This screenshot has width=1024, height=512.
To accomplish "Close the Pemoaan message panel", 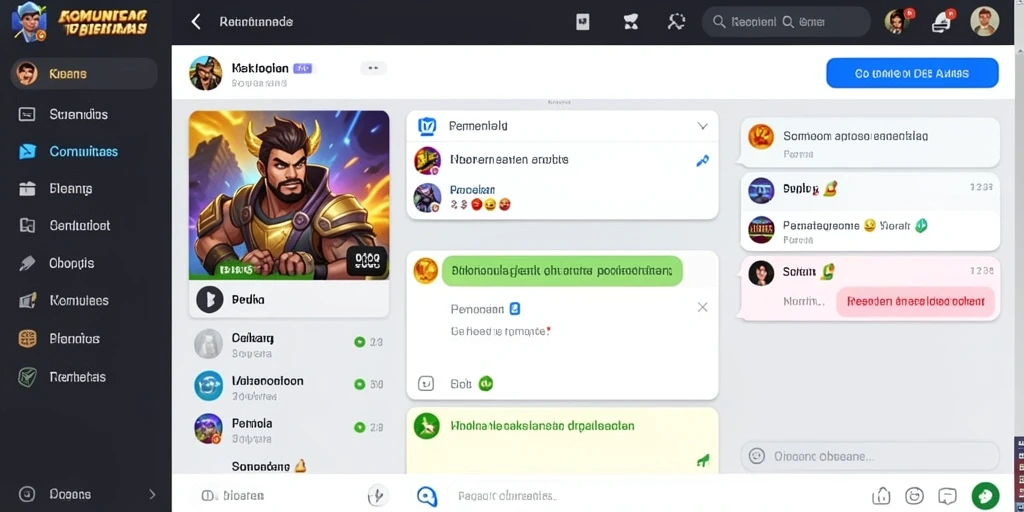I will pyautogui.click(x=702, y=307).
